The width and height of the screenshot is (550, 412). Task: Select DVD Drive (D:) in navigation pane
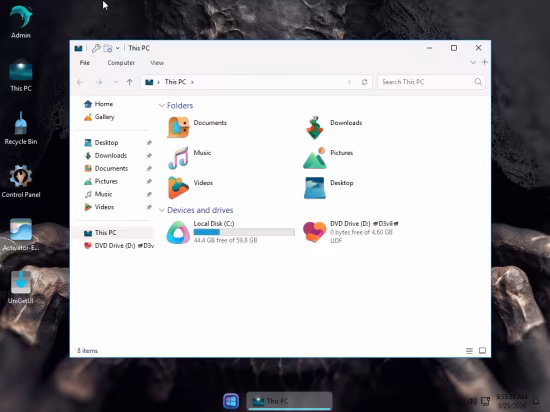point(119,245)
